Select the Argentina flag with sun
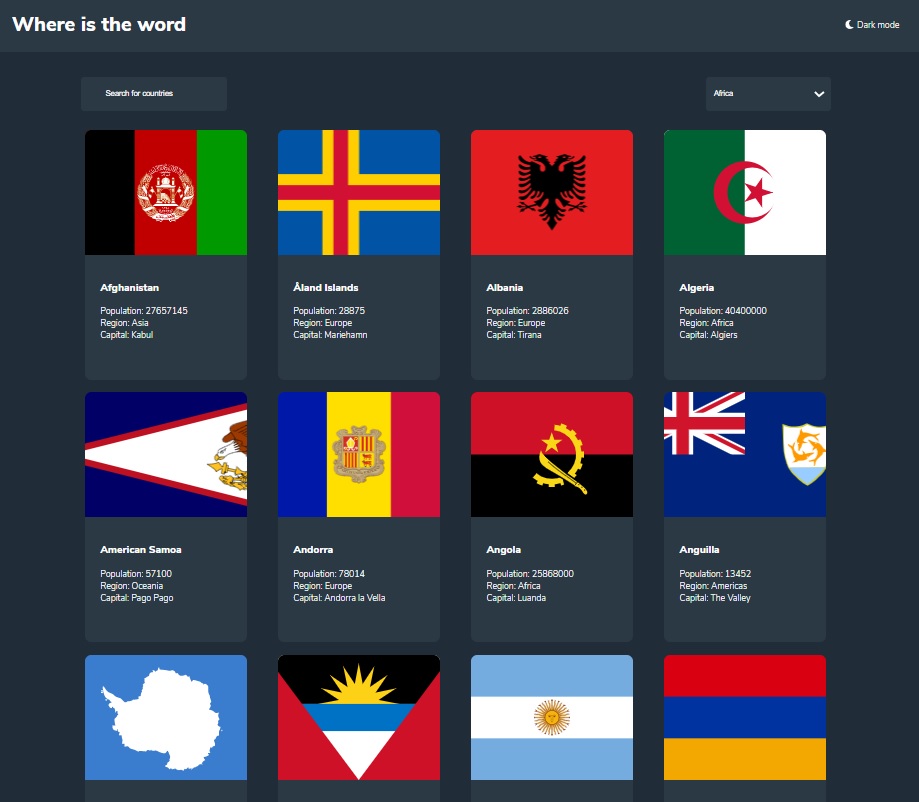This screenshot has height=802, width=919. pos(552,717)
